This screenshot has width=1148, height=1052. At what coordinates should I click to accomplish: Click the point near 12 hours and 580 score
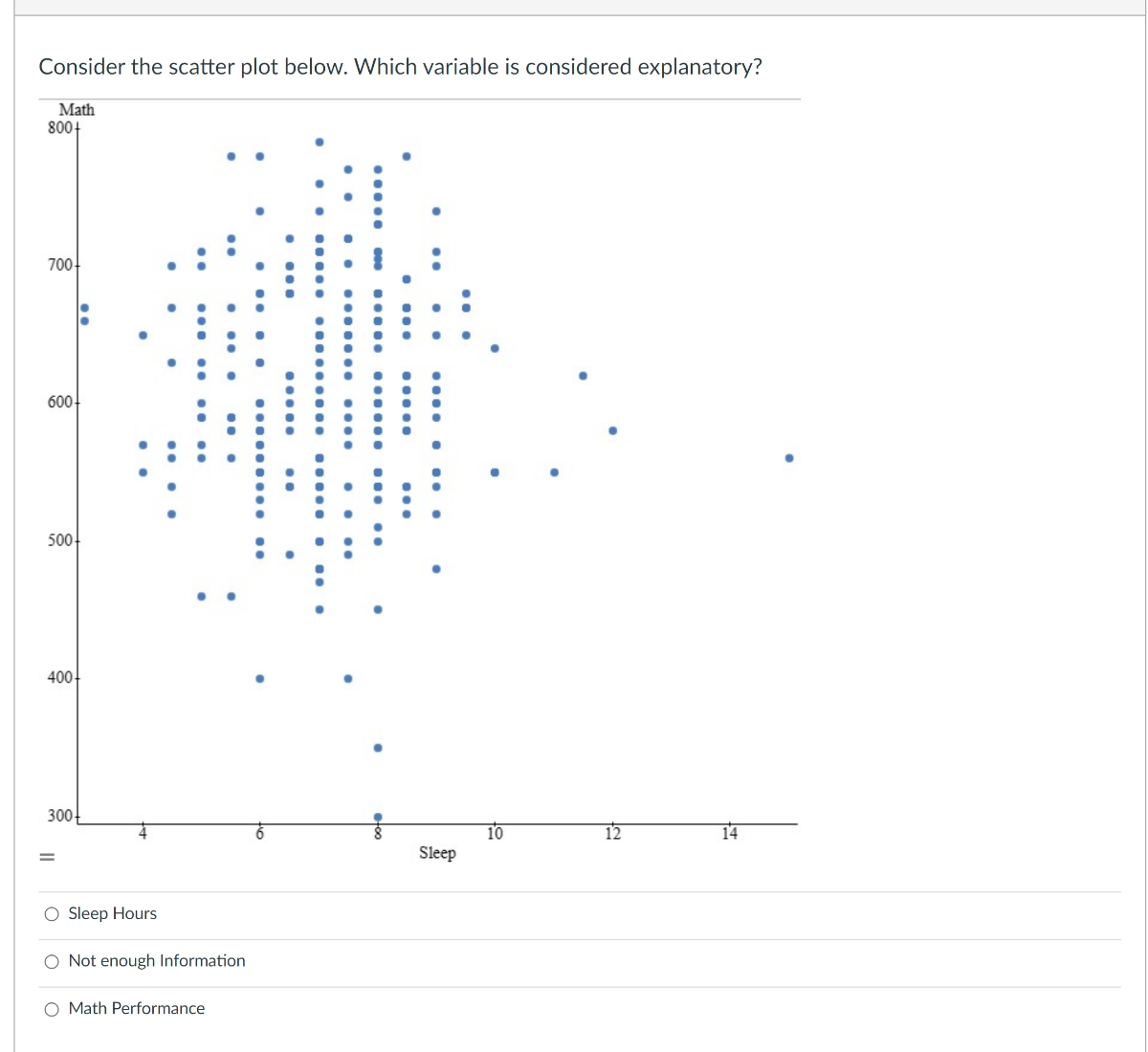[x=613, y=430]
